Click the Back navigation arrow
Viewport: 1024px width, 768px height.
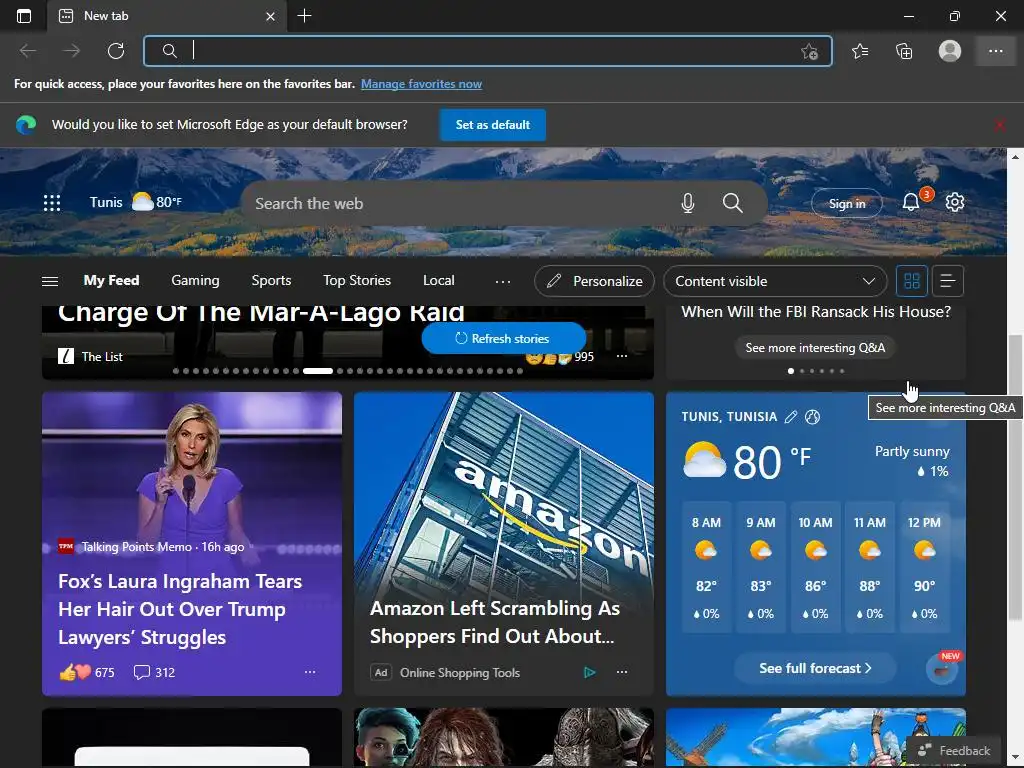click(28, 51)
